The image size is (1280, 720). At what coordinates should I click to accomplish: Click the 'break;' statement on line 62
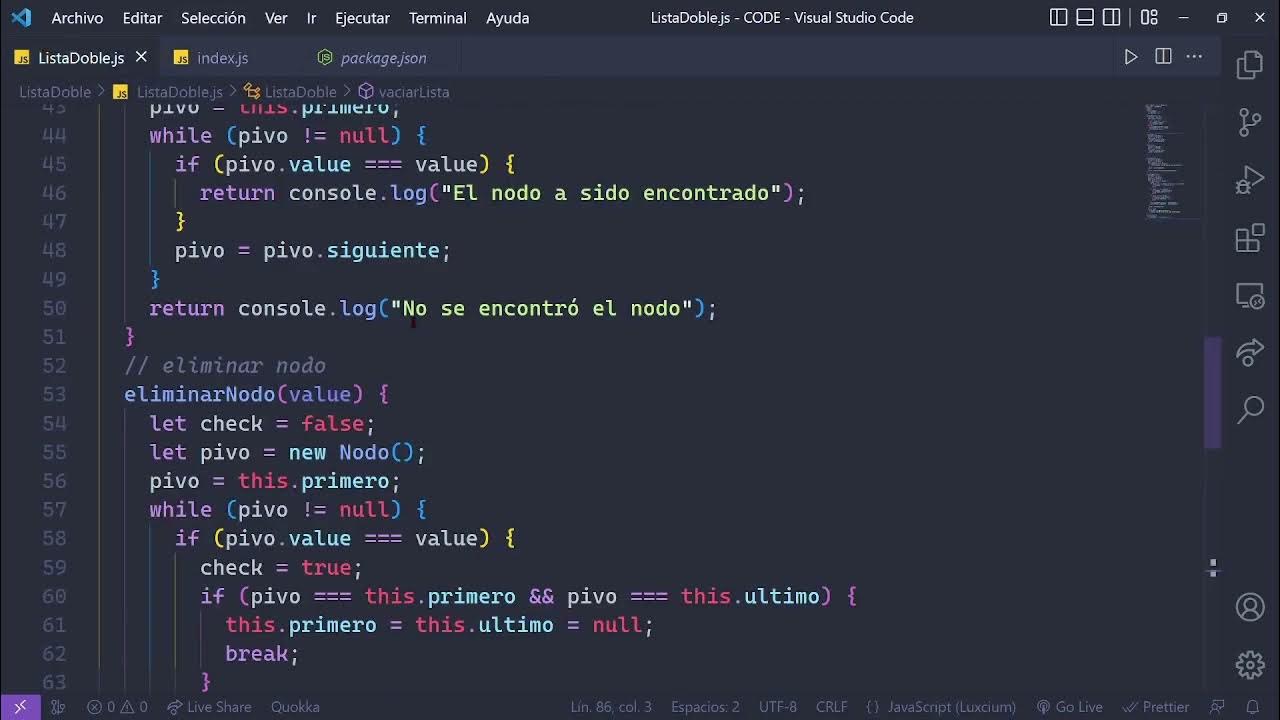coord(262,653)
